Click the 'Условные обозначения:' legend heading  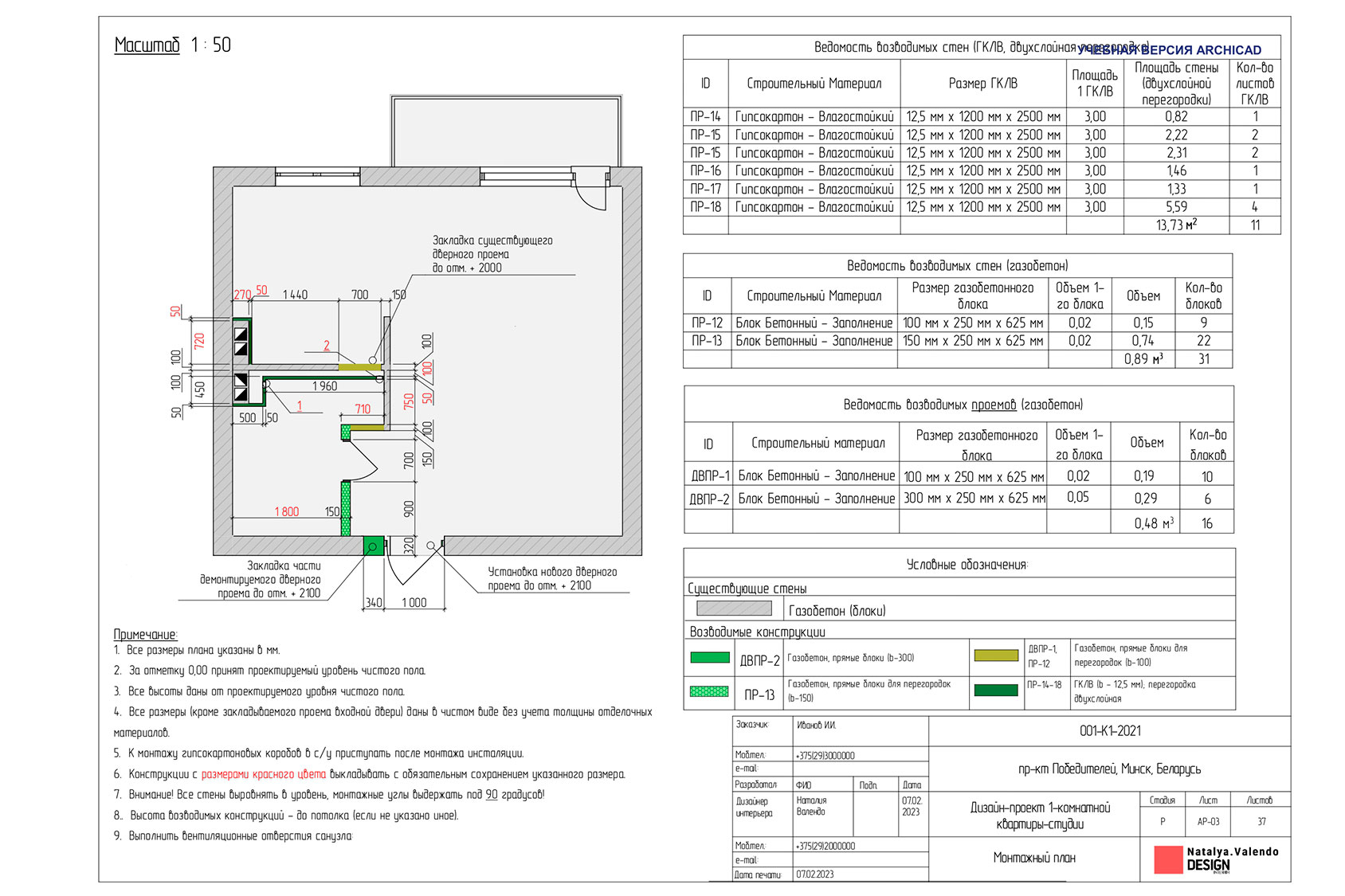967,565
